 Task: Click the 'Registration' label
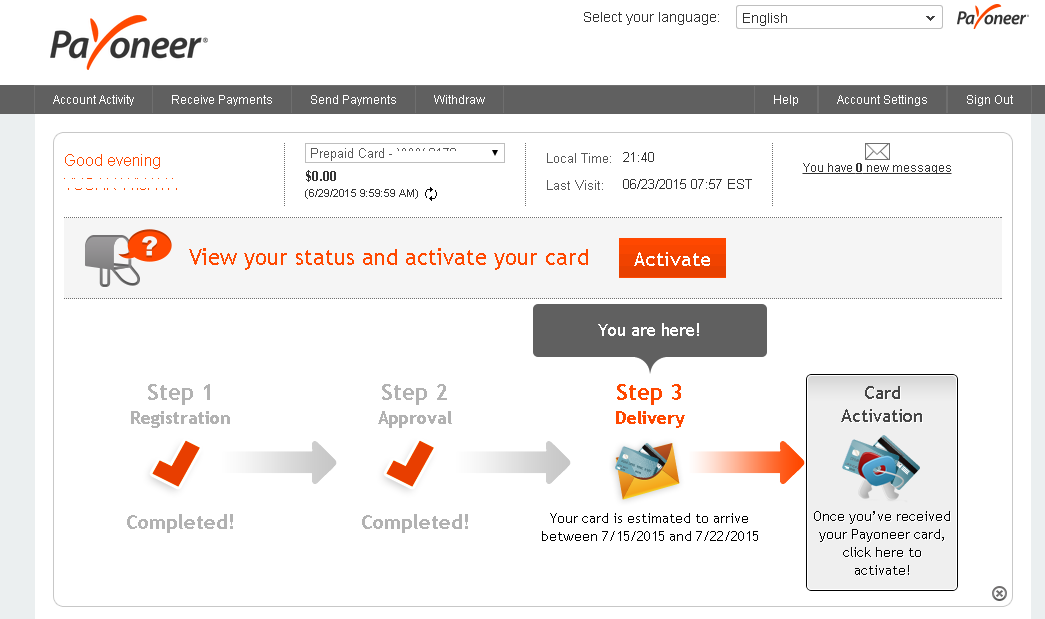pyautogui.click(x=180, y=418)
